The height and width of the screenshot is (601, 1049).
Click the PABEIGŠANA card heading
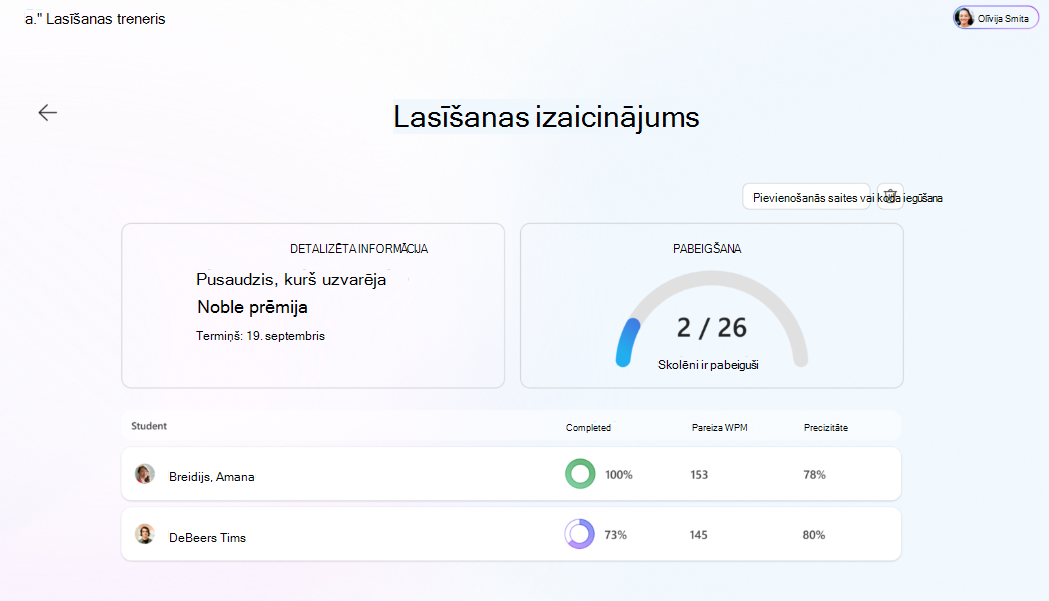pyautogui.click(x=707, y=248)
